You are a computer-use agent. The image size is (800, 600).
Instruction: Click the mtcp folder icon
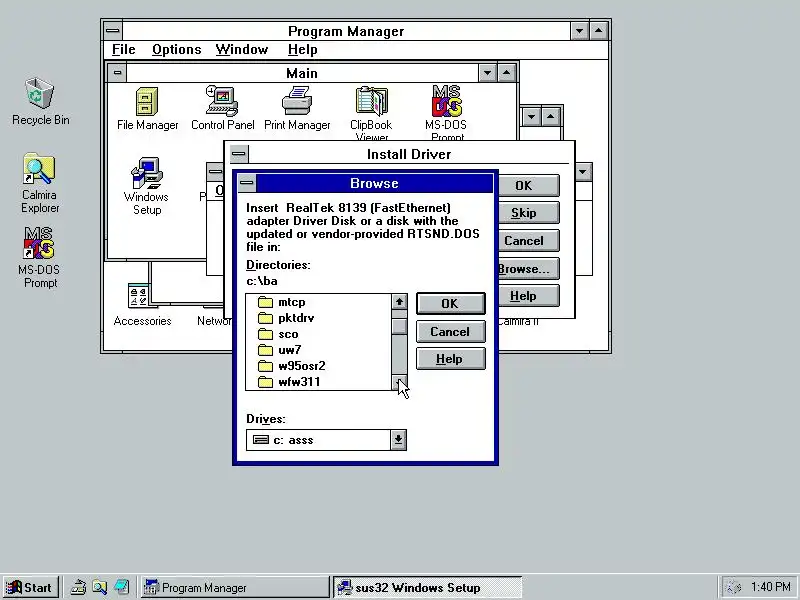coord(265,302)
